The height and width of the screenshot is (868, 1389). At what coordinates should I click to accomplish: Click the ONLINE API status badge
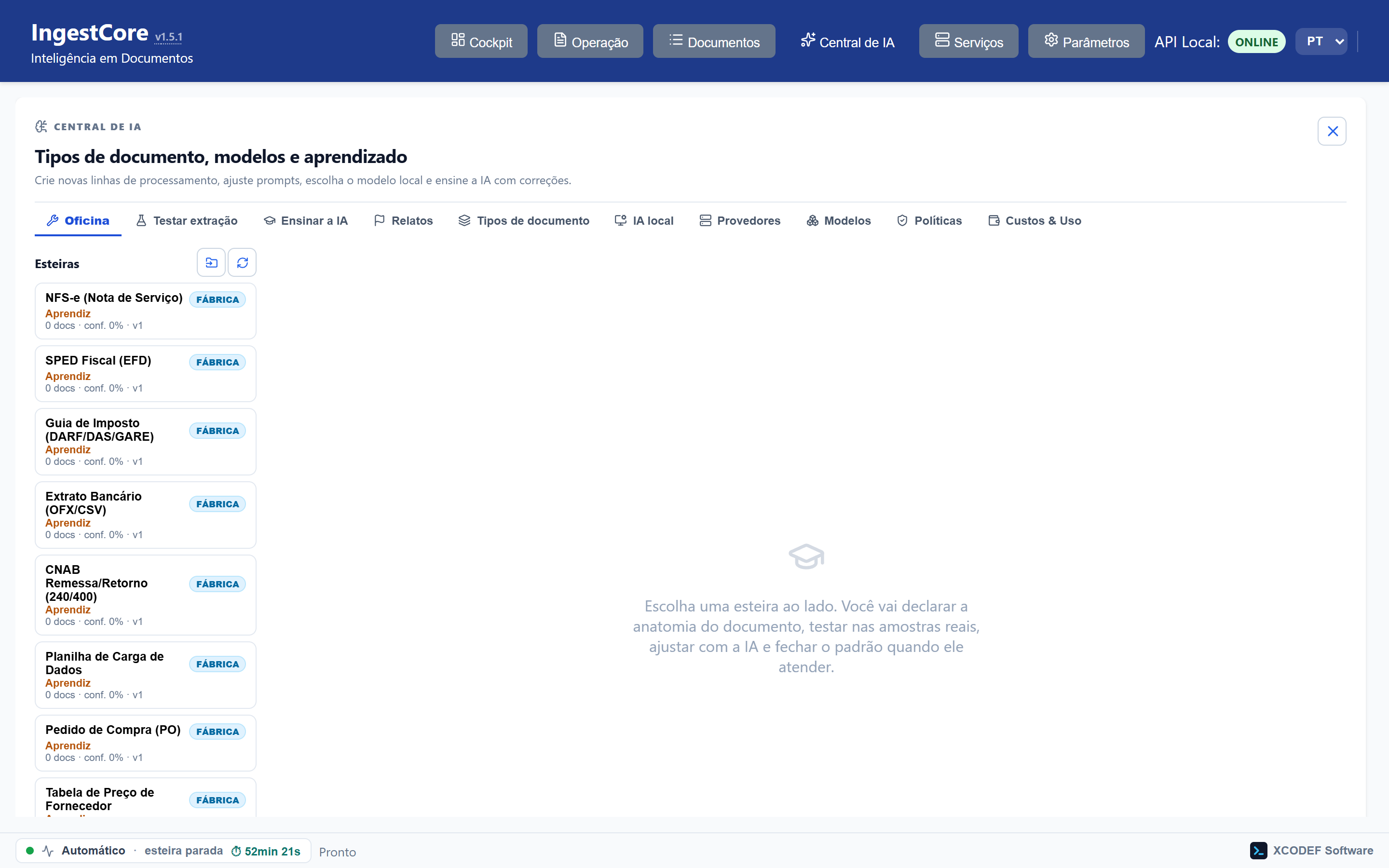tap(1256, 42)
